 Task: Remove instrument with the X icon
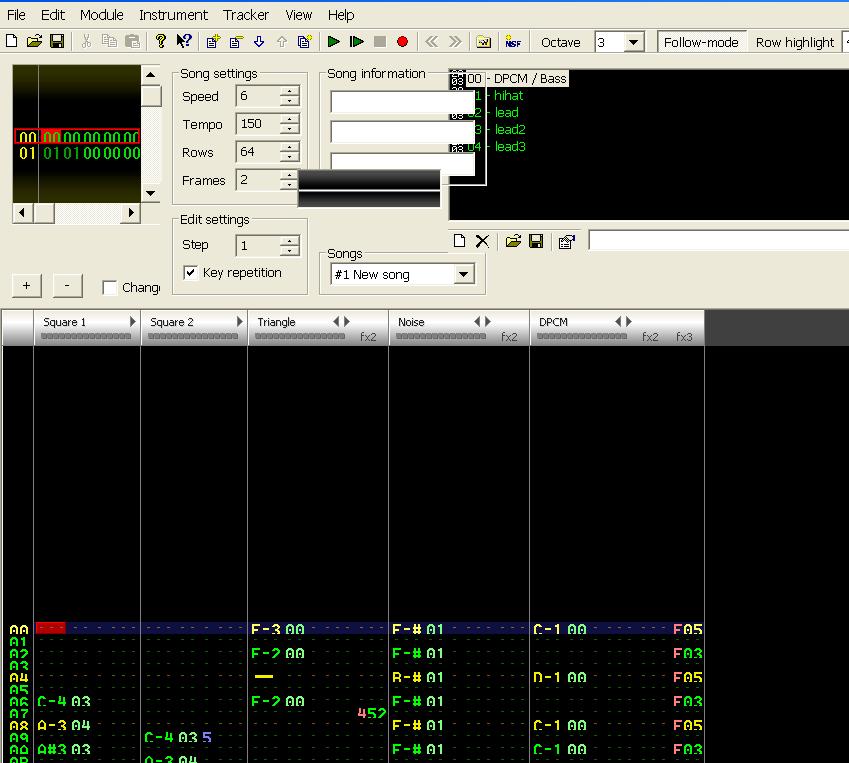482,241
